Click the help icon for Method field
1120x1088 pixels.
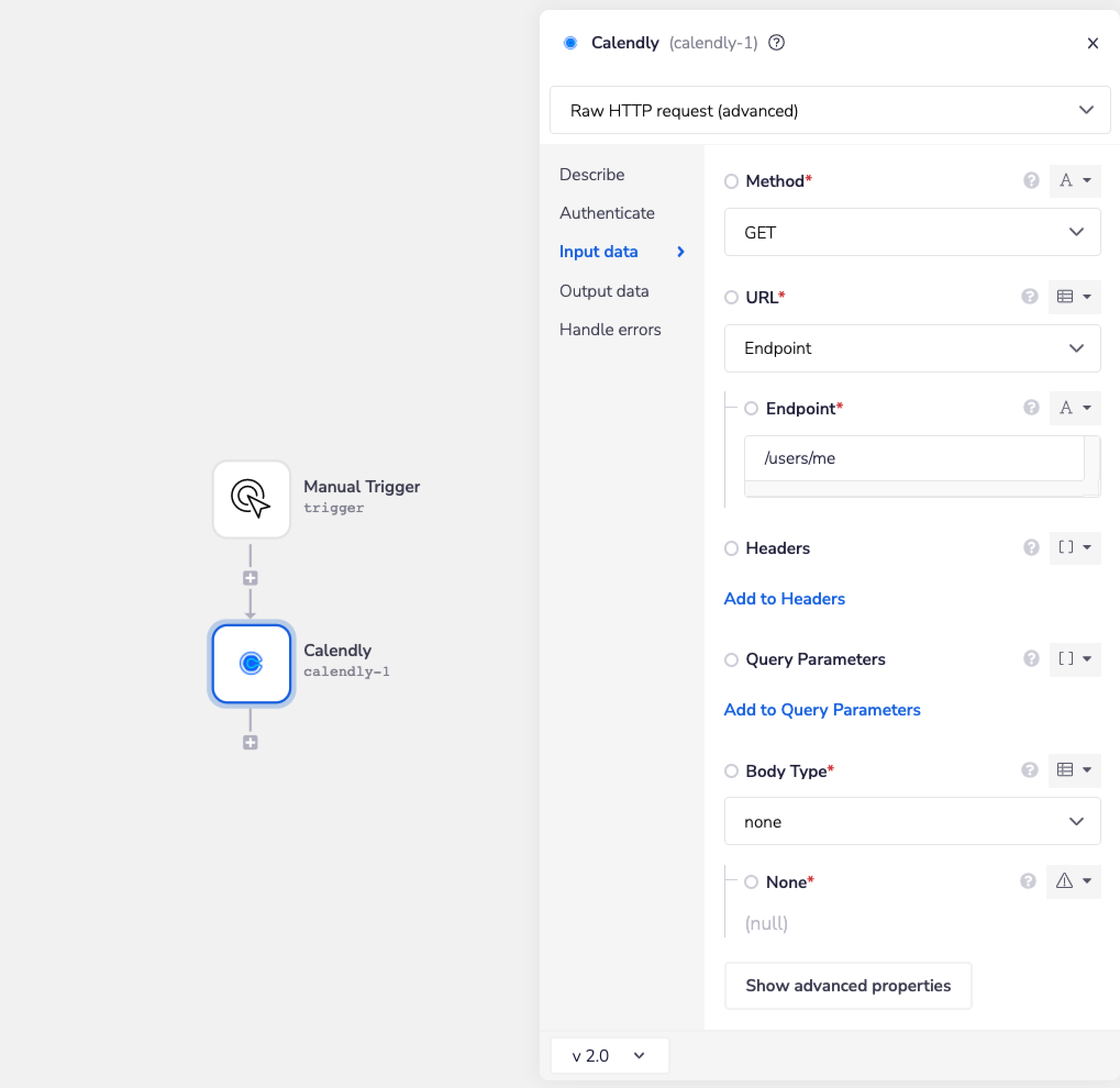[1031, 181]
